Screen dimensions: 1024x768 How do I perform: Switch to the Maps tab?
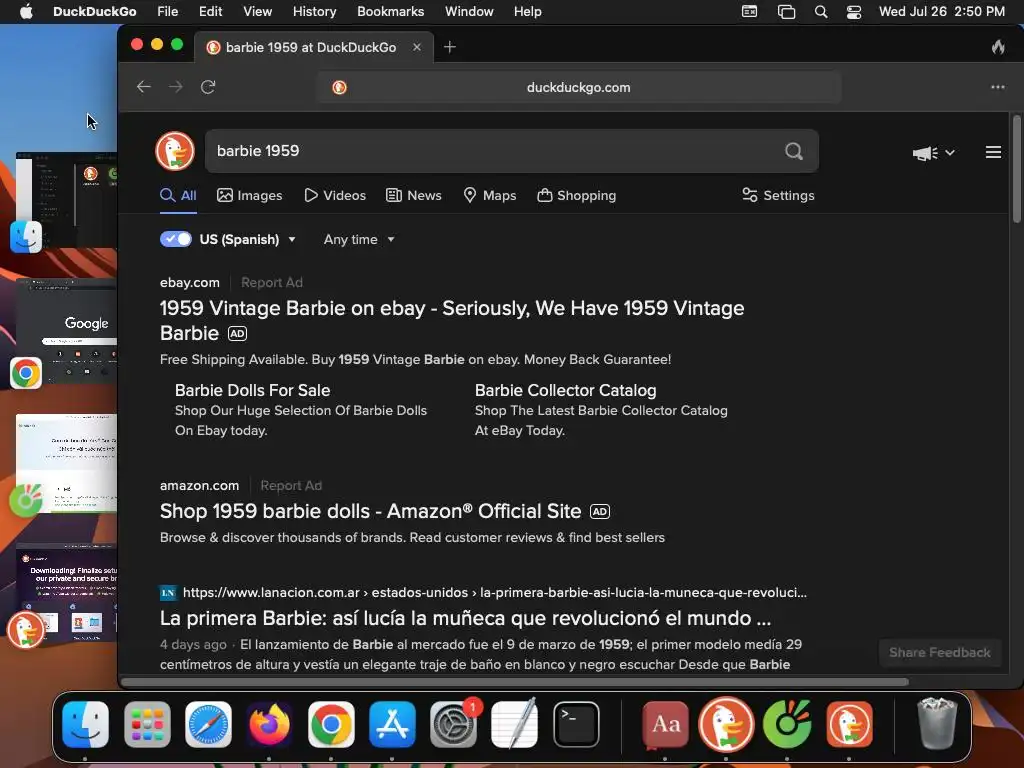tap(490, 195)
